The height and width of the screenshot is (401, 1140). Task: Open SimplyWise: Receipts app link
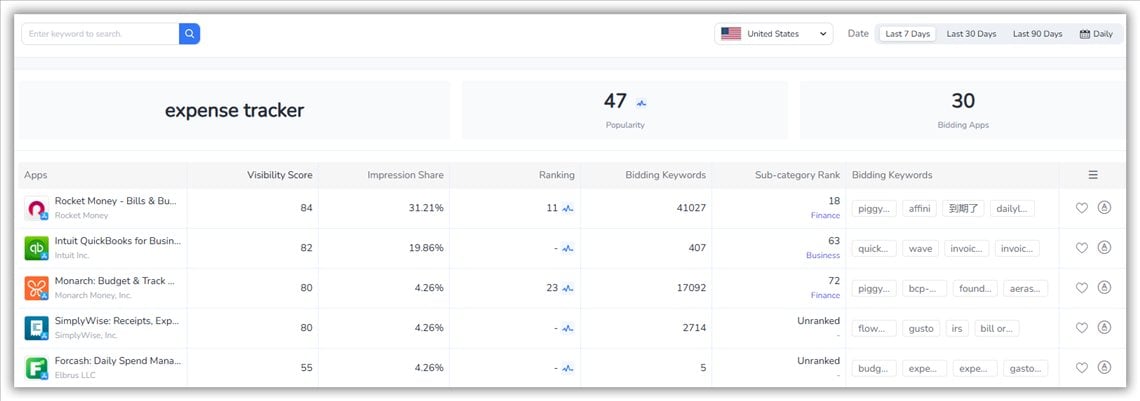click(117, 321)
